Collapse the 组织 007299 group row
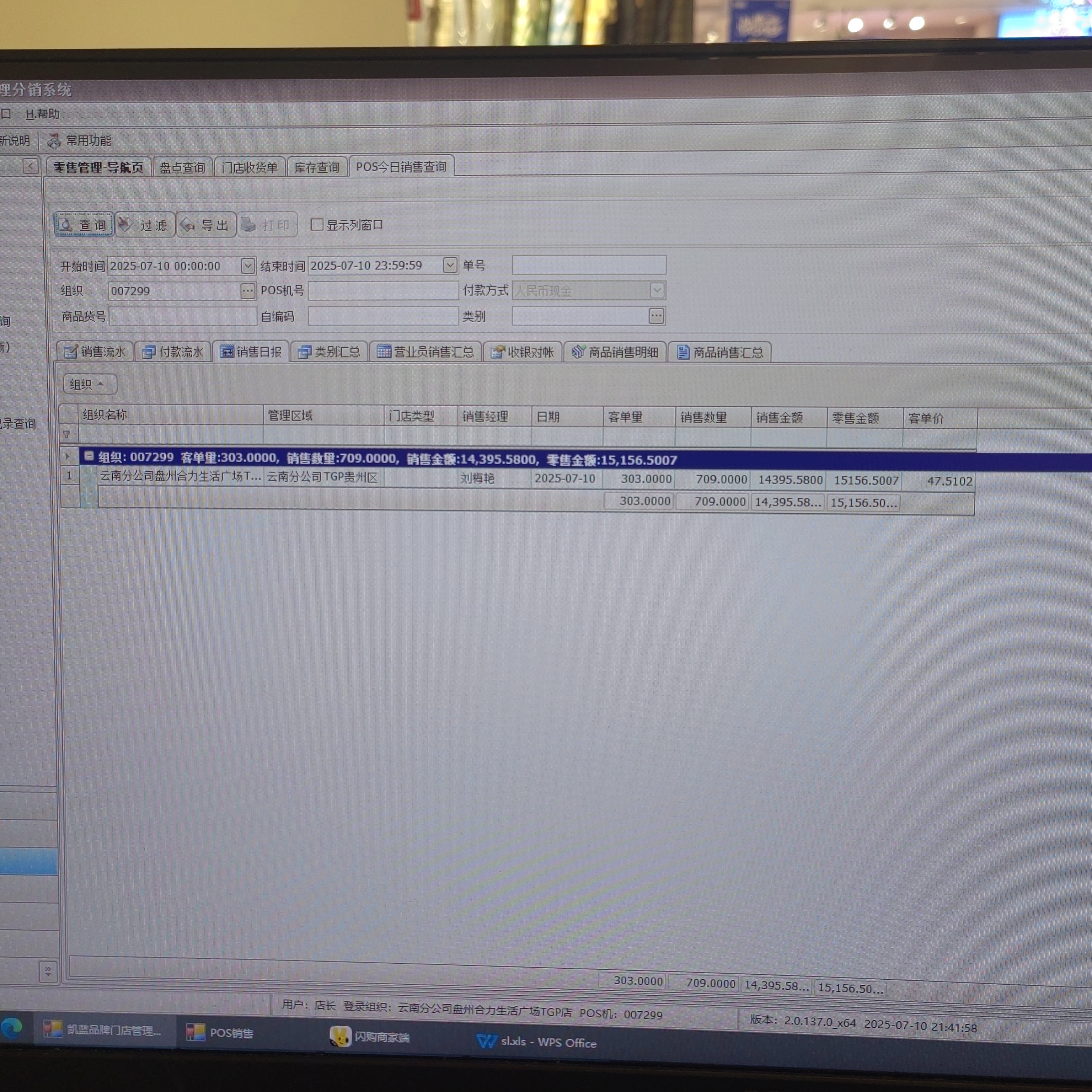This screenshot has height=1092, width=1092. 89,456
